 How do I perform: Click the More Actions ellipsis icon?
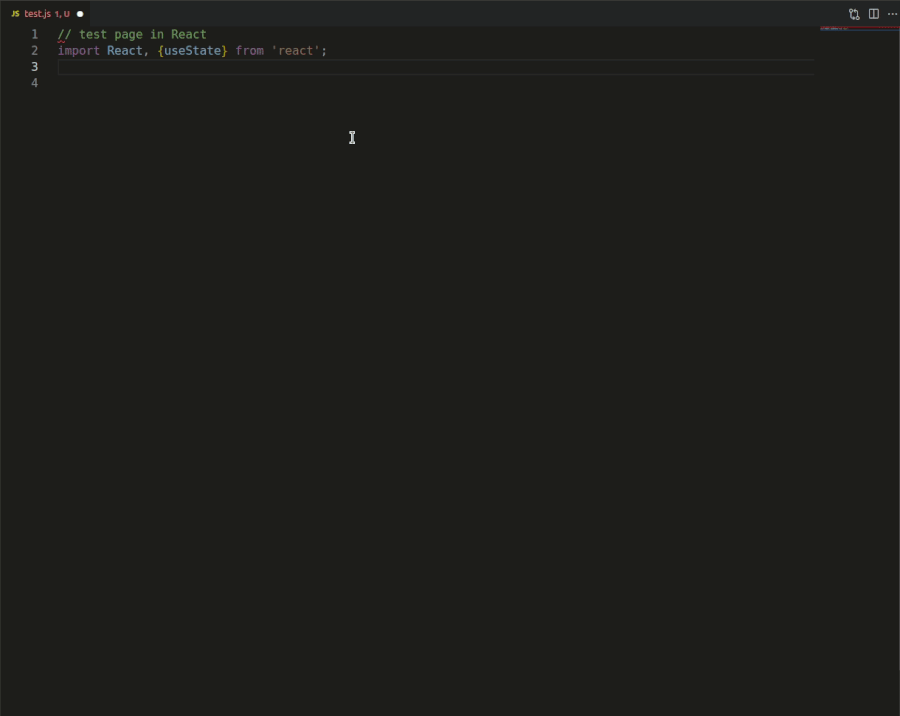pyautogui.click(x=893, y=13)
